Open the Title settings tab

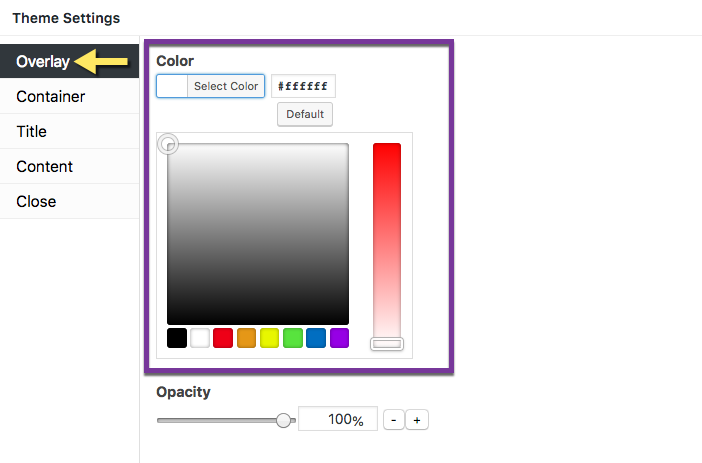(69, 131)
